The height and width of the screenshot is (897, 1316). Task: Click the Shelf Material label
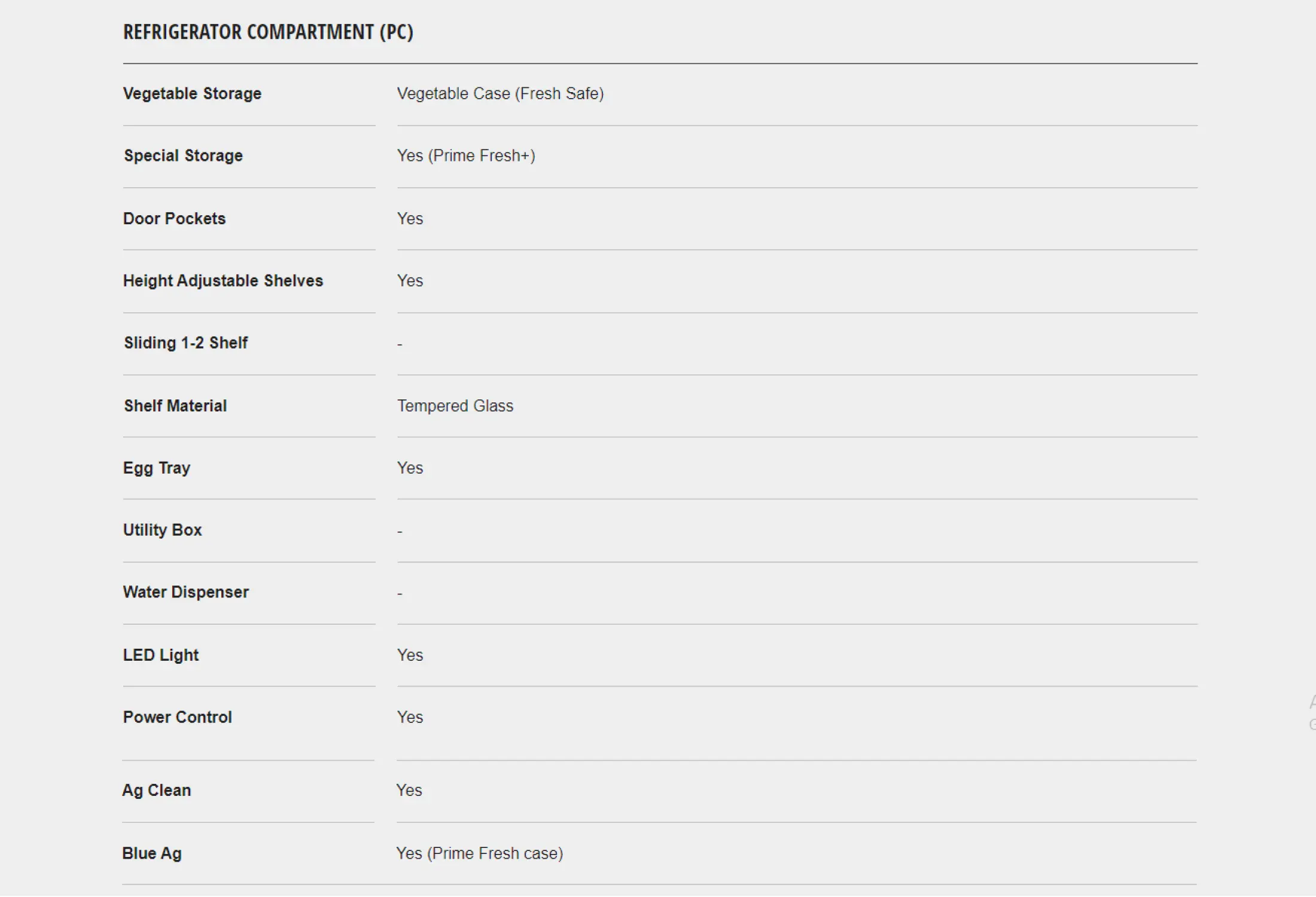pyautogui.click(x=175, y=406)
